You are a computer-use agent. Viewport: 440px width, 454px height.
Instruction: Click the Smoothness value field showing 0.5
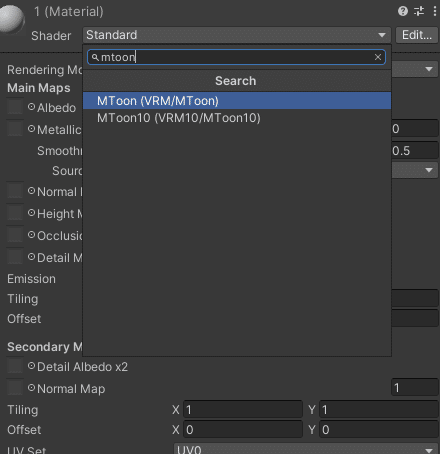415,151
